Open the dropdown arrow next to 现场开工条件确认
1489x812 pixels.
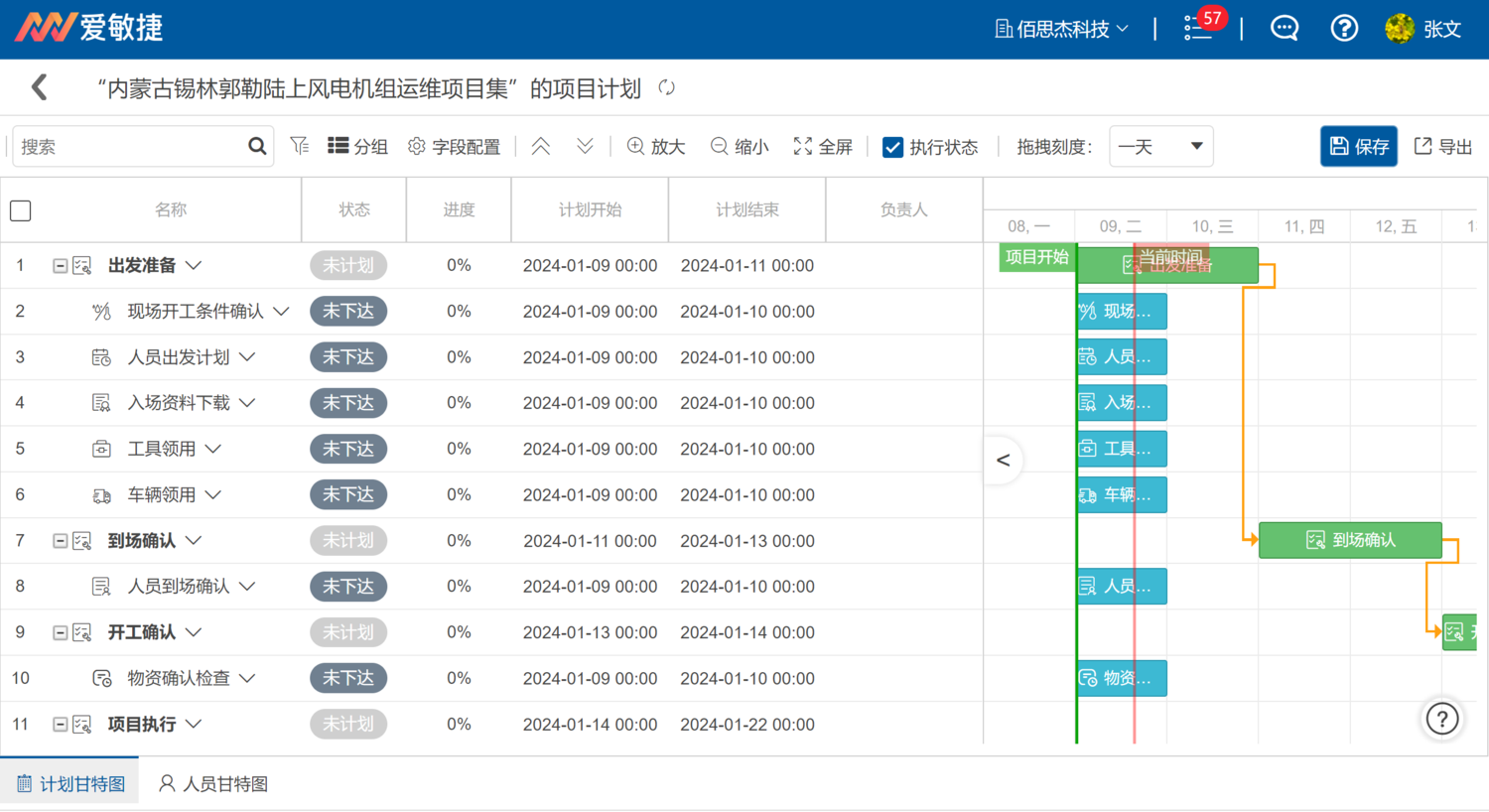click(281, 311)
